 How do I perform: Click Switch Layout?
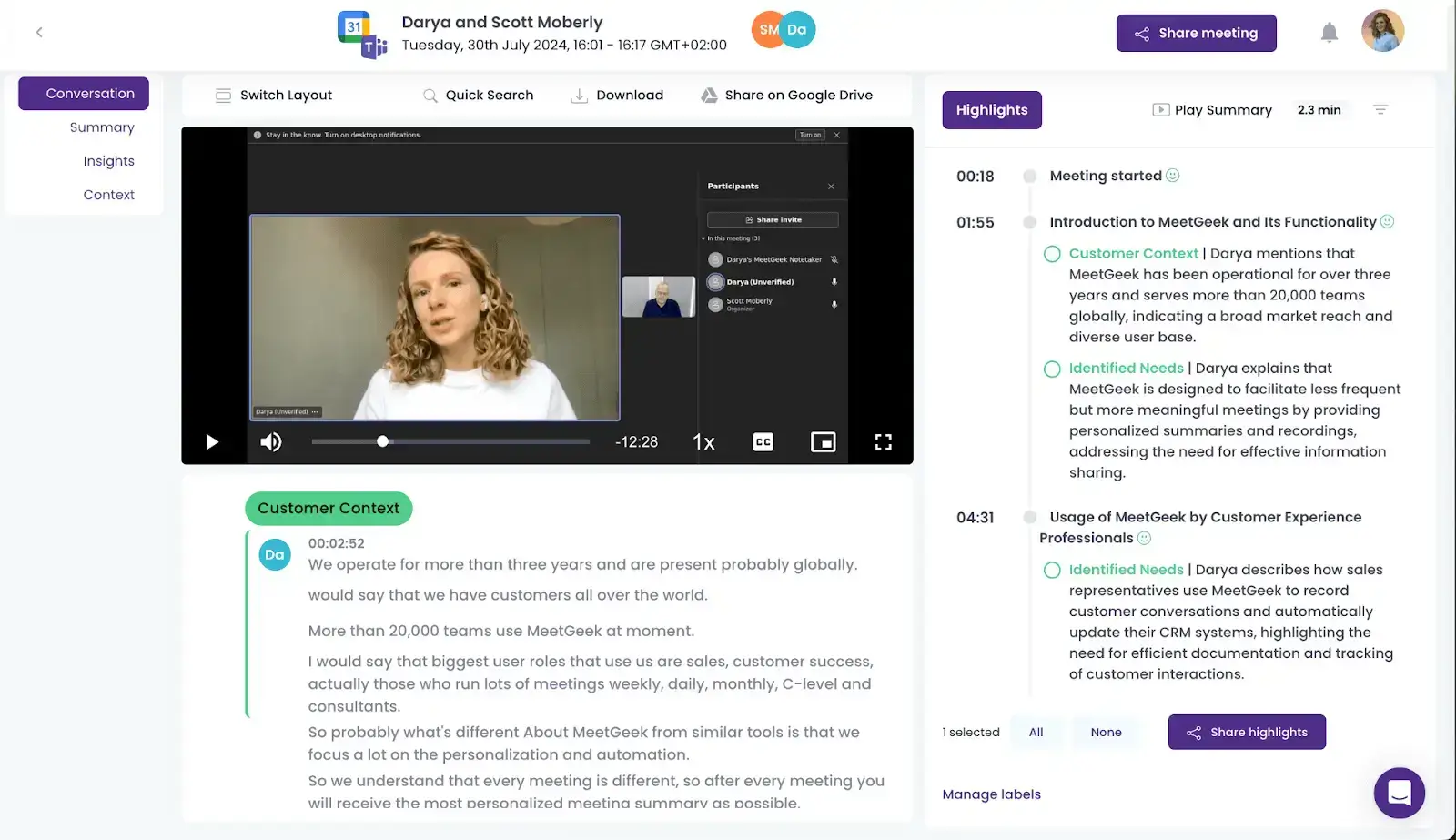(x=274, y=96)
